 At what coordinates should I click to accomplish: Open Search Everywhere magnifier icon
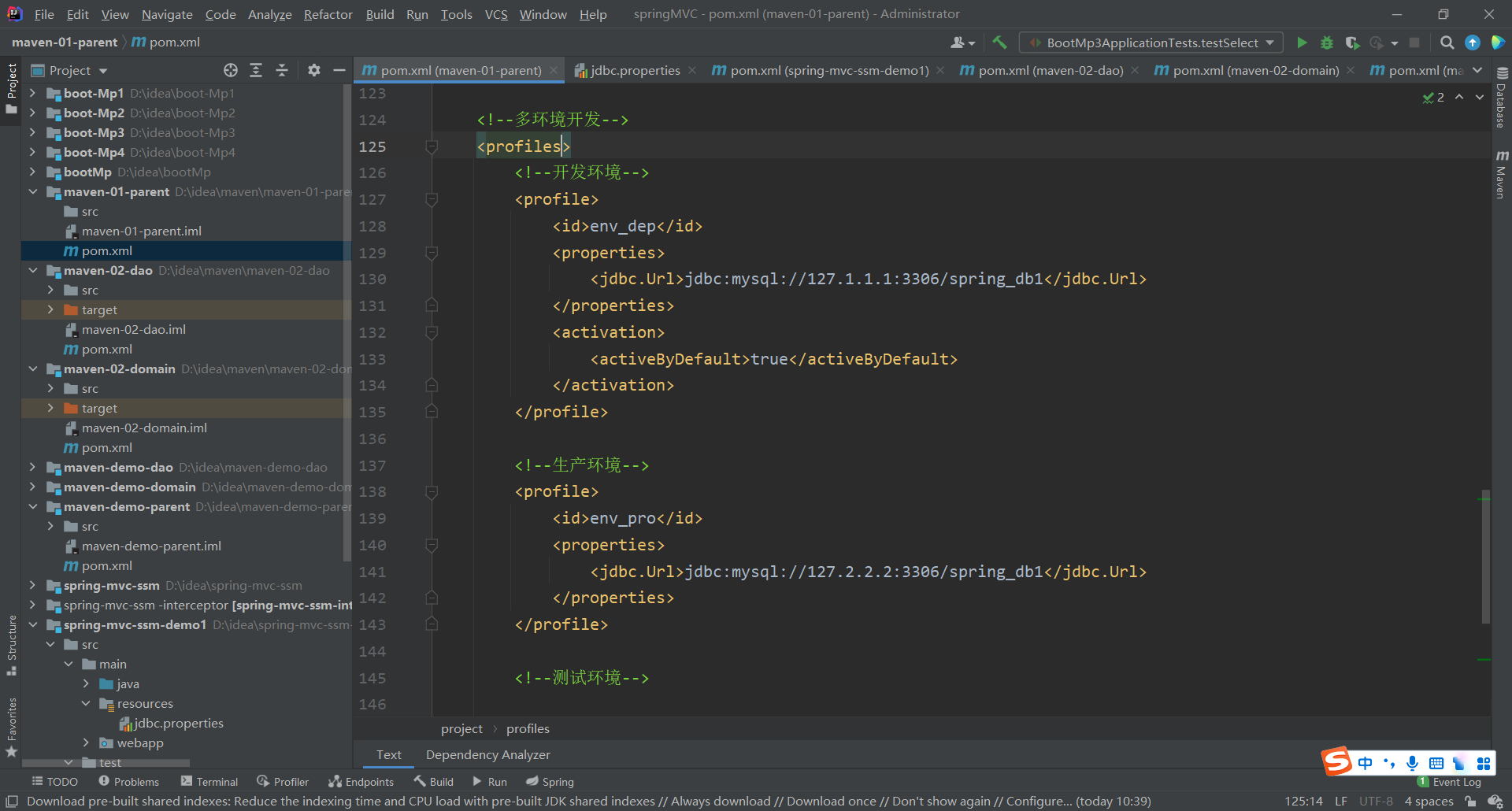tap(1447, 43)
